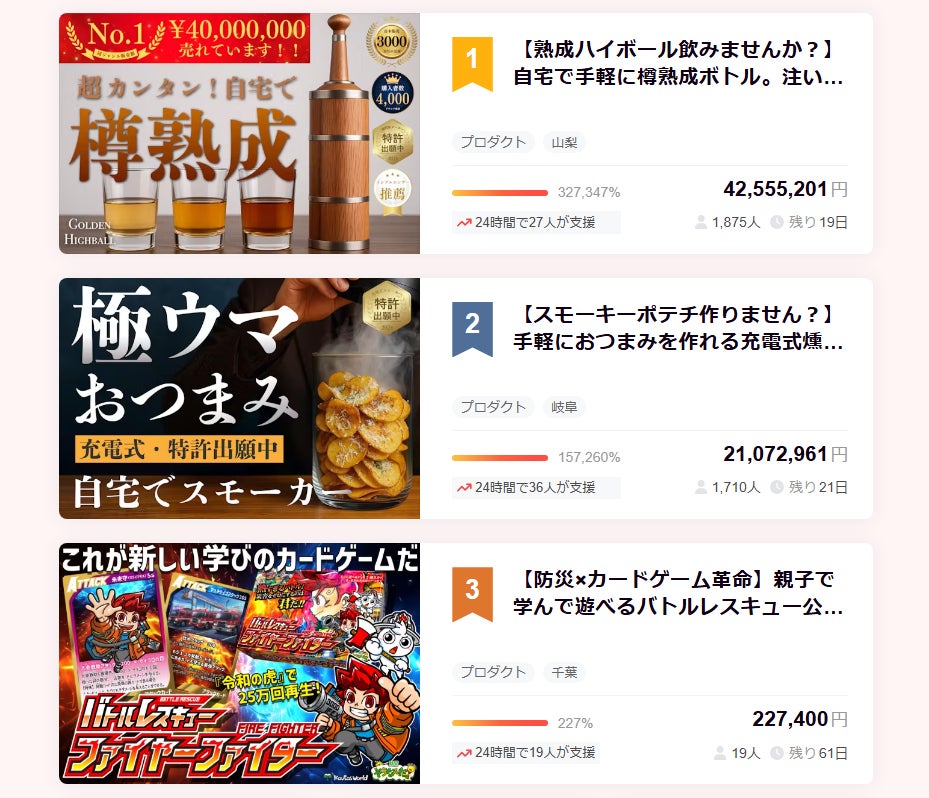
Task: Open the 熟成ハイボール project title link
Action: 678,63
